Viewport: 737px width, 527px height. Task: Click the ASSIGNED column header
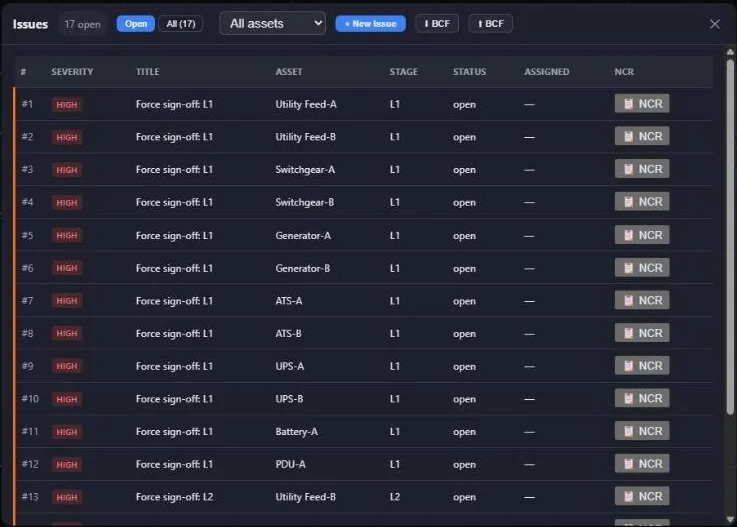[x=547, y=71]
